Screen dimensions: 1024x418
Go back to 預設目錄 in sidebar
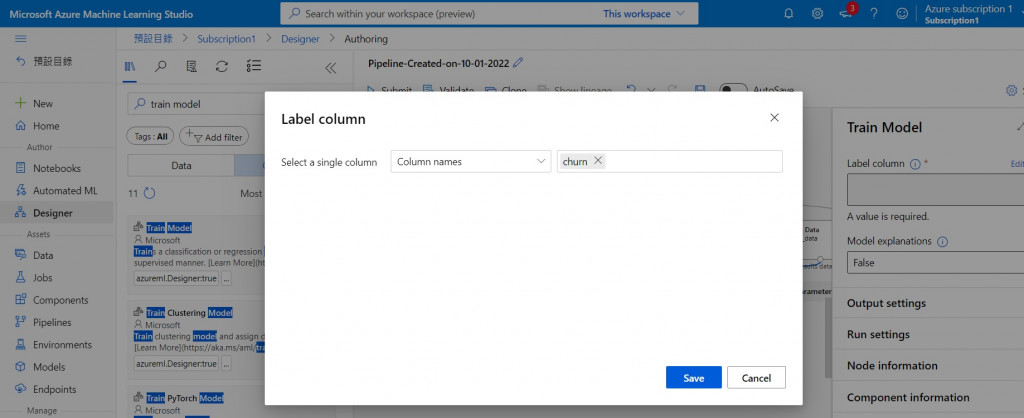click(x=44, y=62)
